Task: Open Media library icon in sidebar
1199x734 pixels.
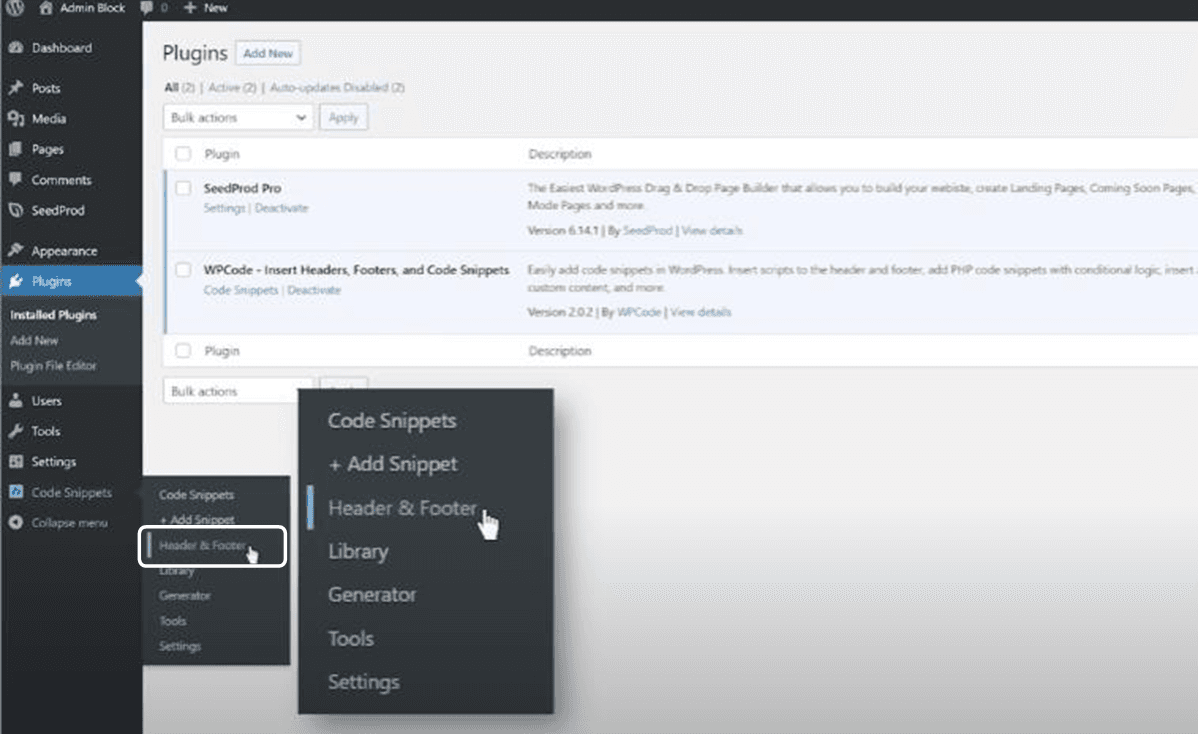Action: pos(16,119)
